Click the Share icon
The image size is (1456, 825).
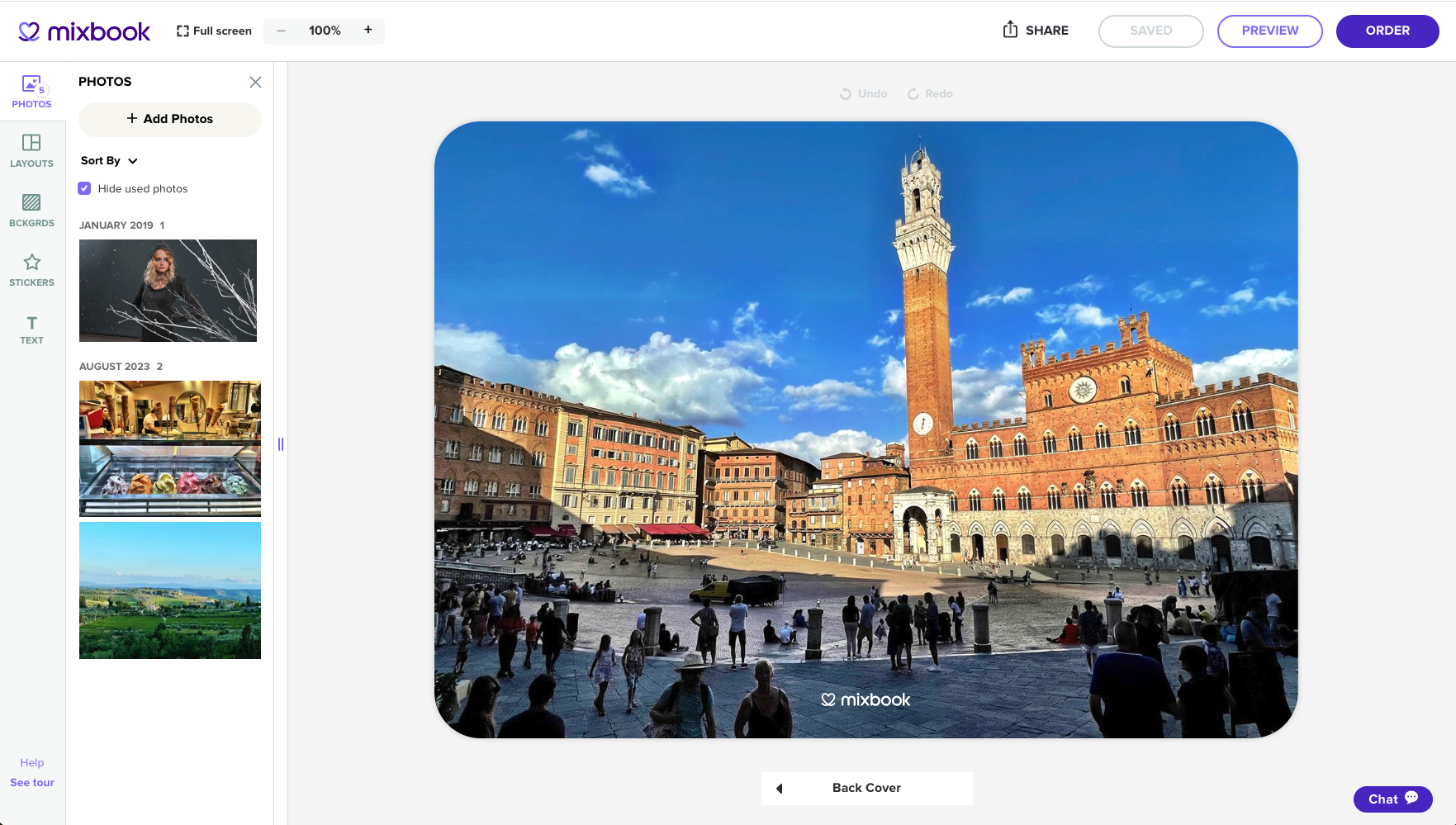pos(1010,31)
